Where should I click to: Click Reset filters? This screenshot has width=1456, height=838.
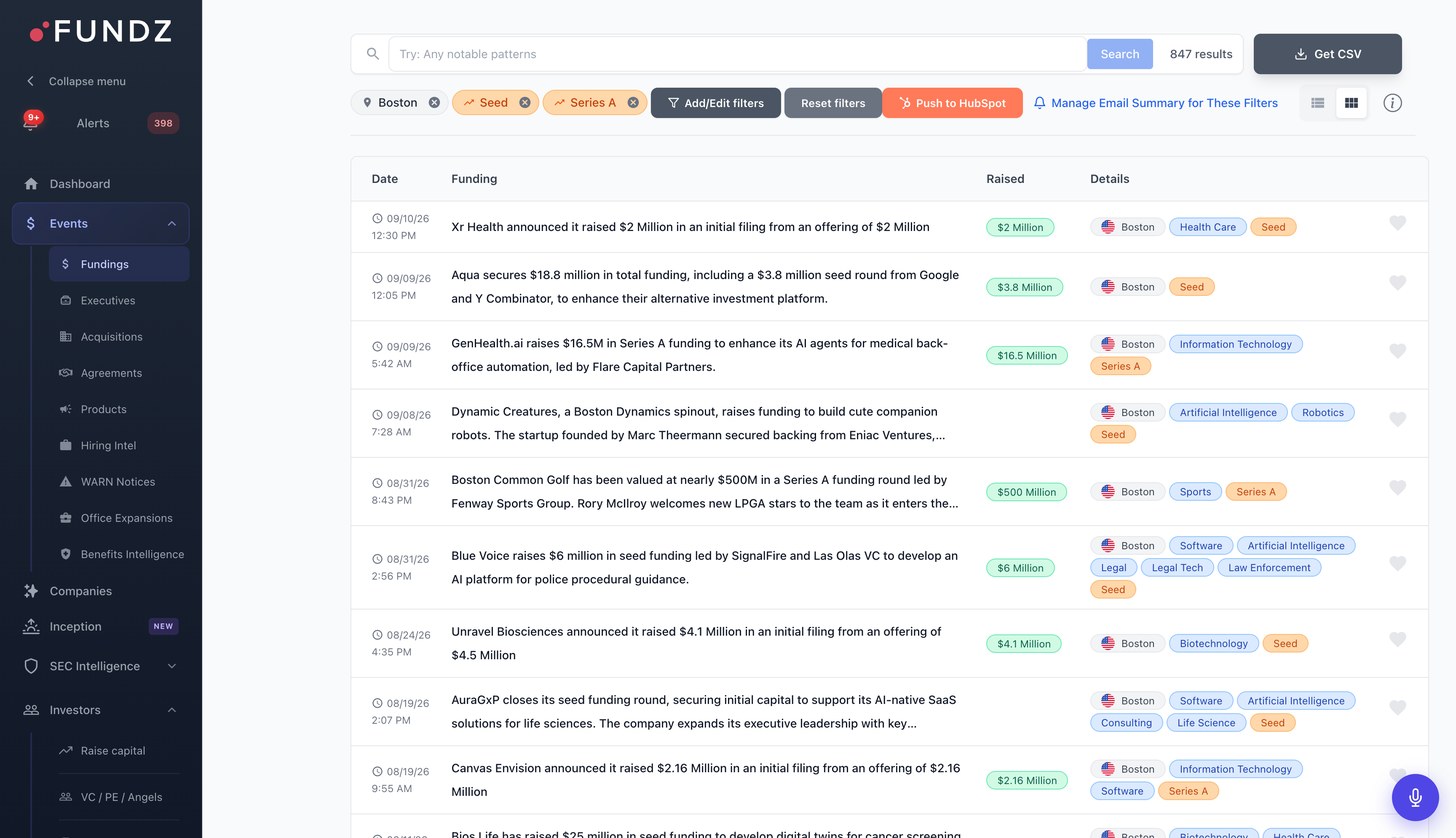(833, 103)
